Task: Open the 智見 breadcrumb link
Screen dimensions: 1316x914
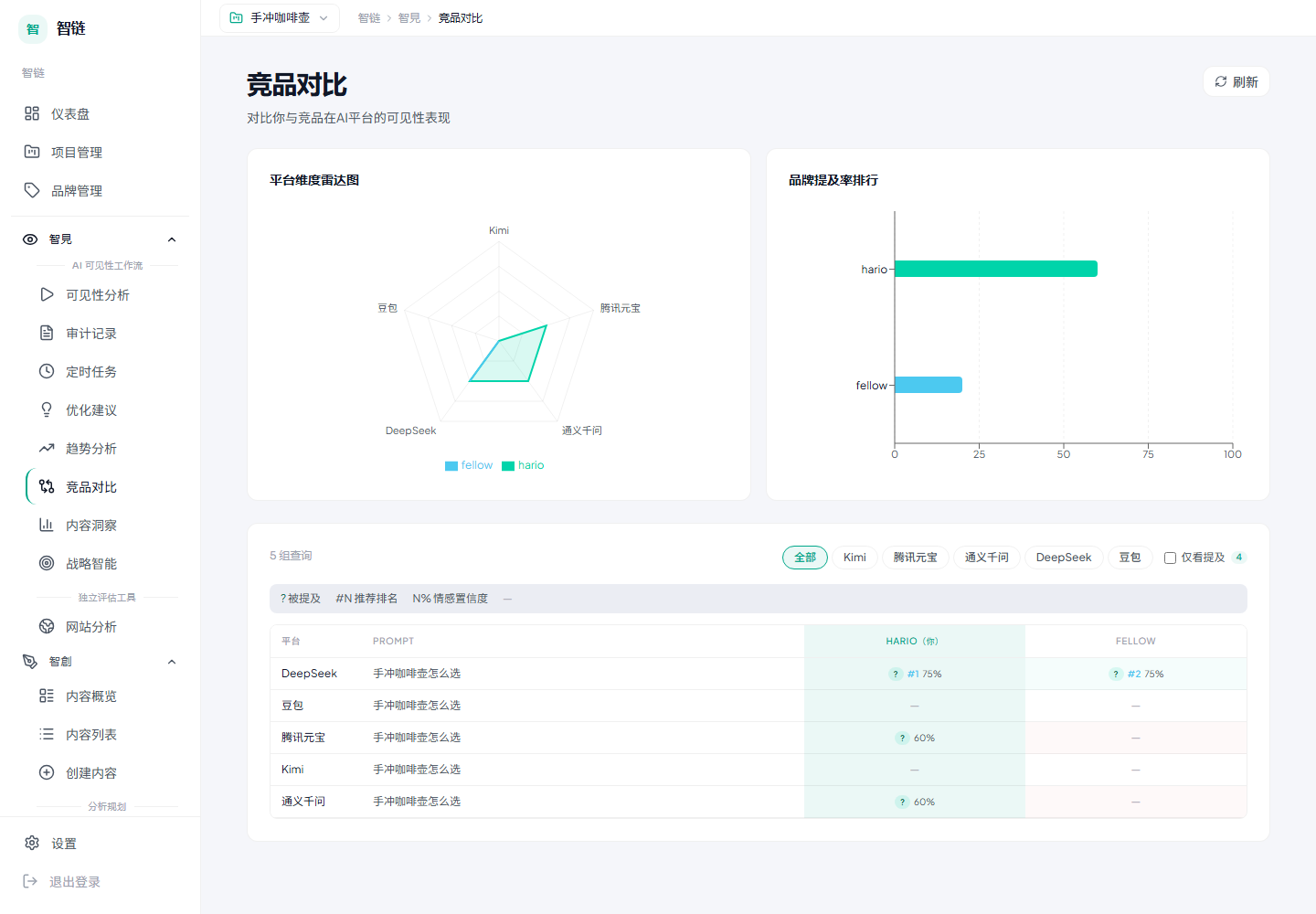Action: 409,18
